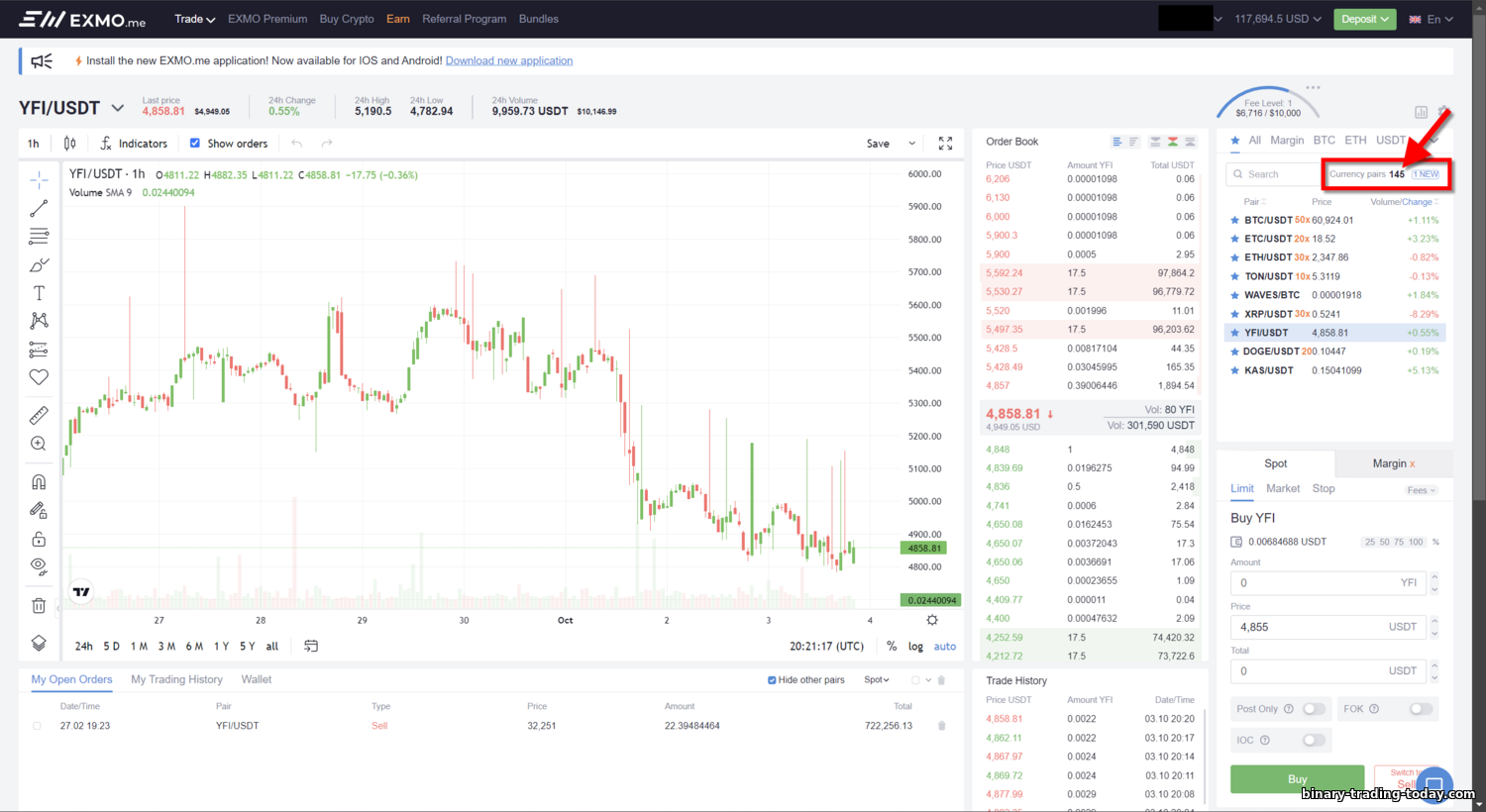Select the Market order tab
This screenshot has width=1486, height=812.
pos(1283,488)
